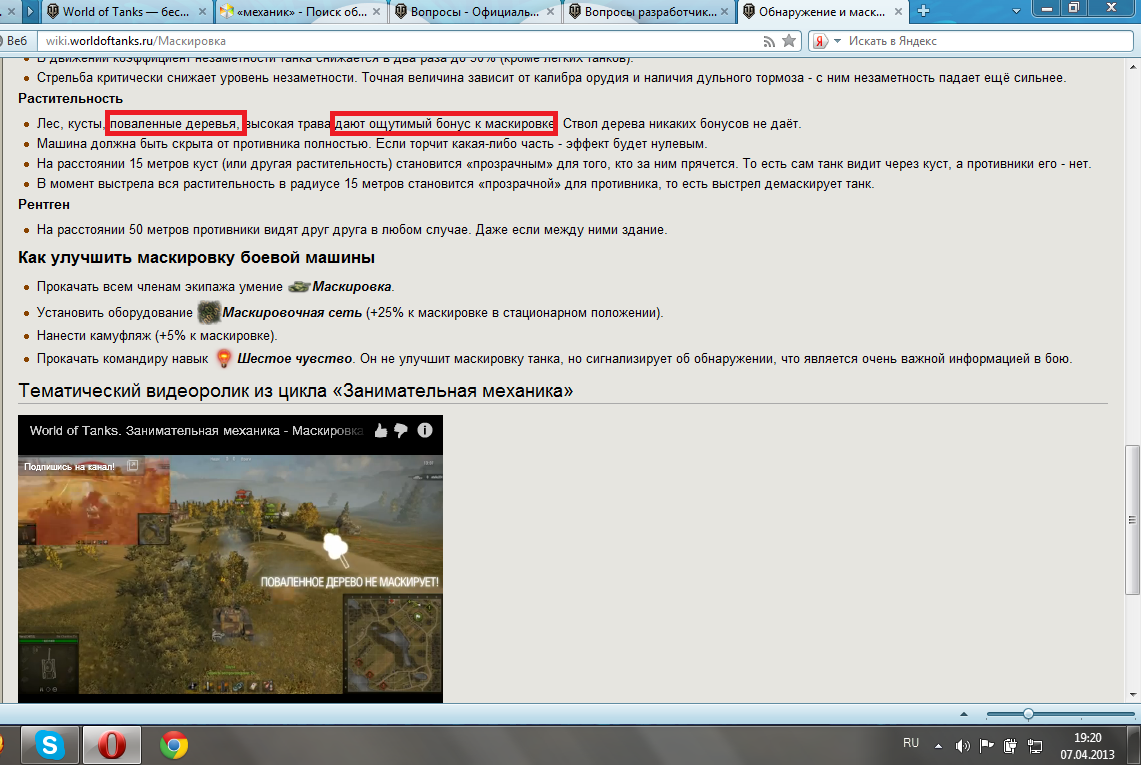This screenshot has width=1141, height=765.
Task: Click the zoom slider handle in status bar
Action: [x=1027, y=714]
